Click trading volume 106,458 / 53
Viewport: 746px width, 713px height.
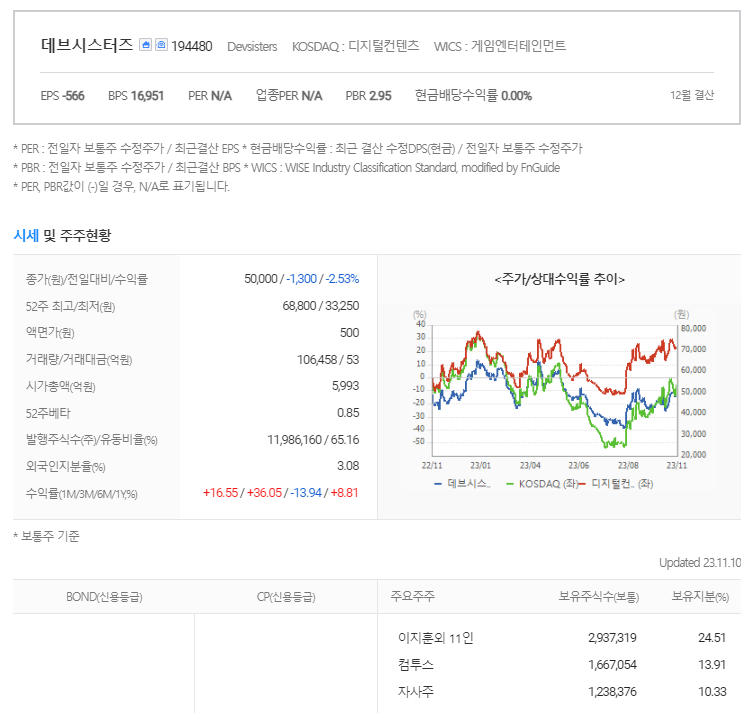point(328,360)
